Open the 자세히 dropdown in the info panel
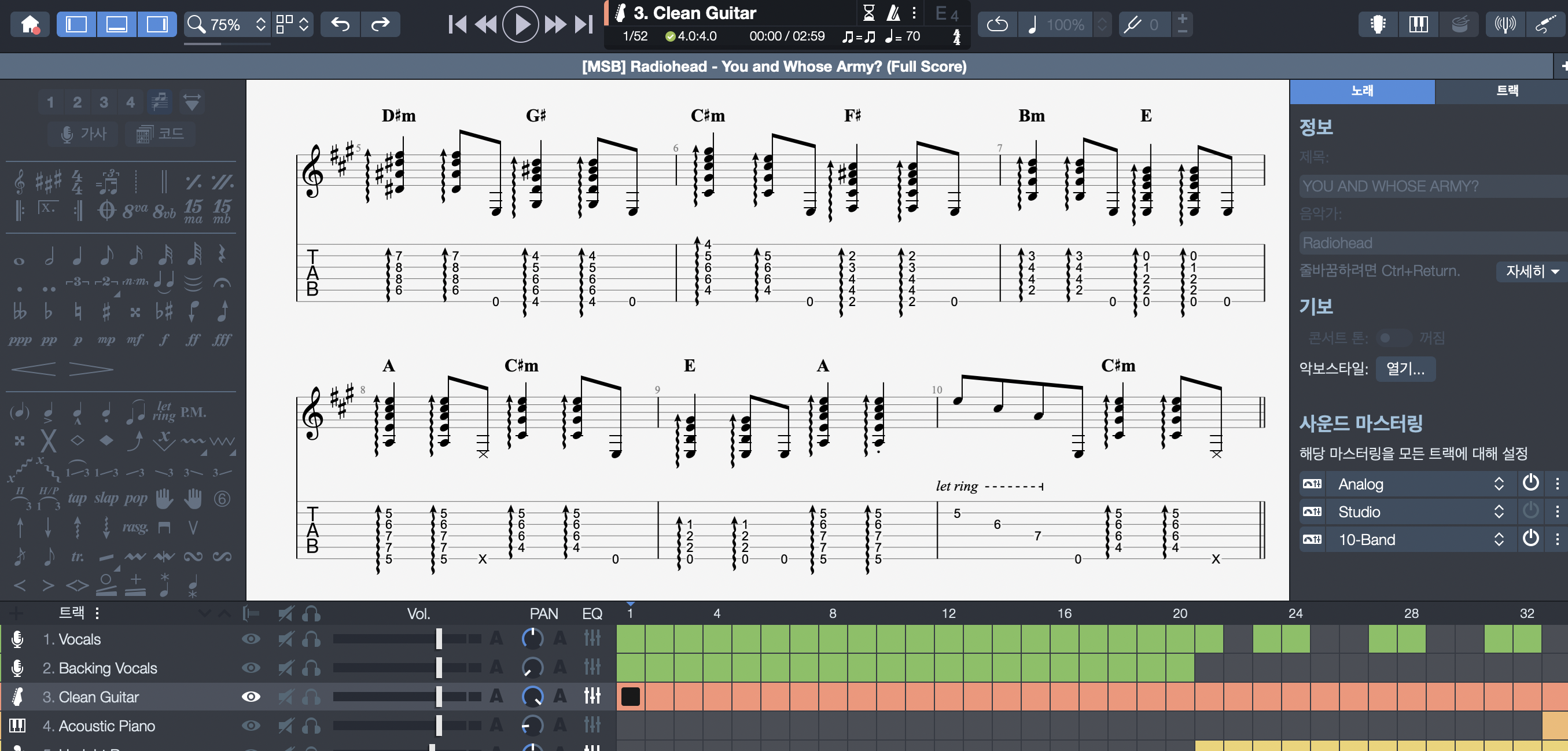1568x751 pixels. pyautogui.click(x=1530, y=272)
